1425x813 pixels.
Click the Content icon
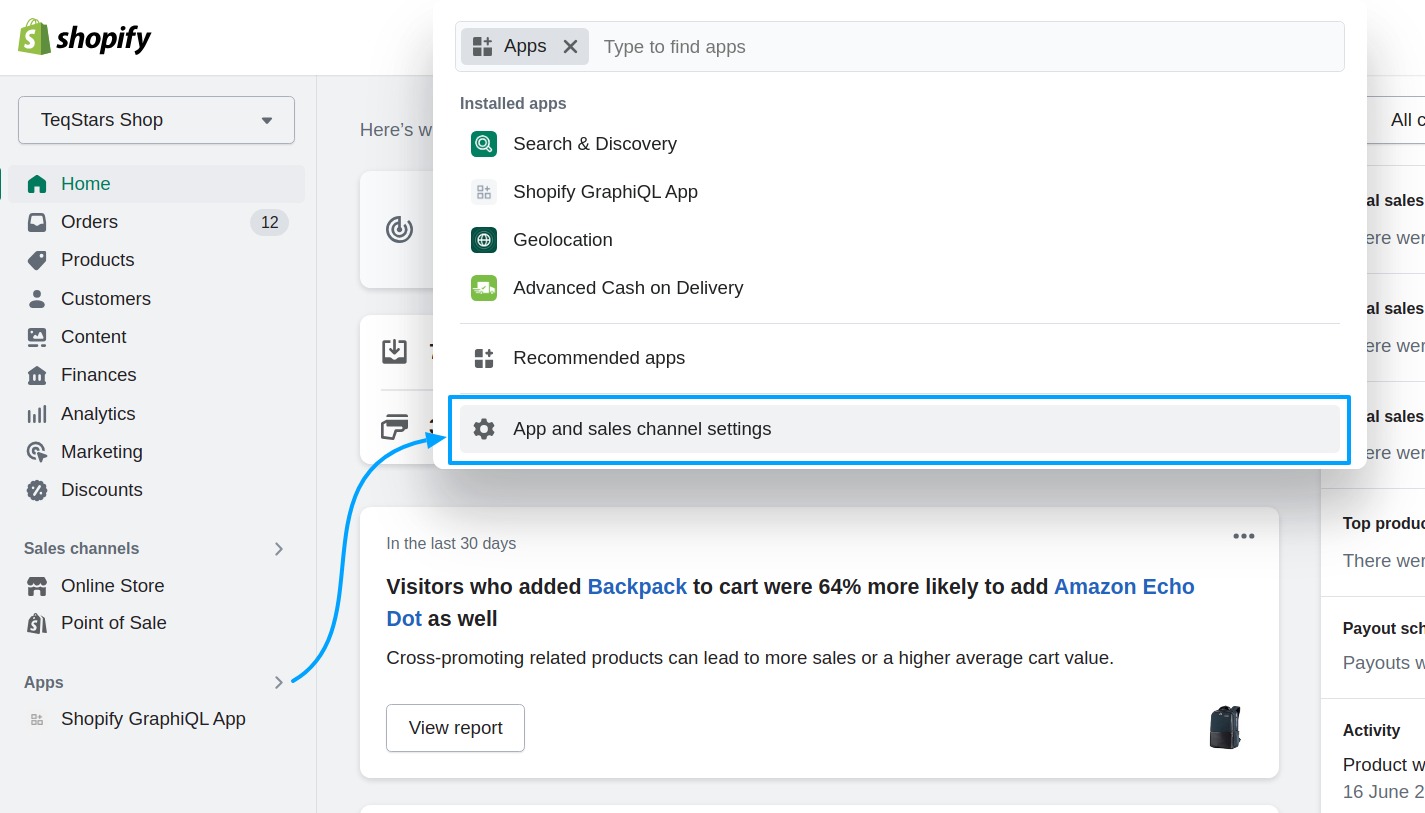pyautogui.click(x=37, y=337)
